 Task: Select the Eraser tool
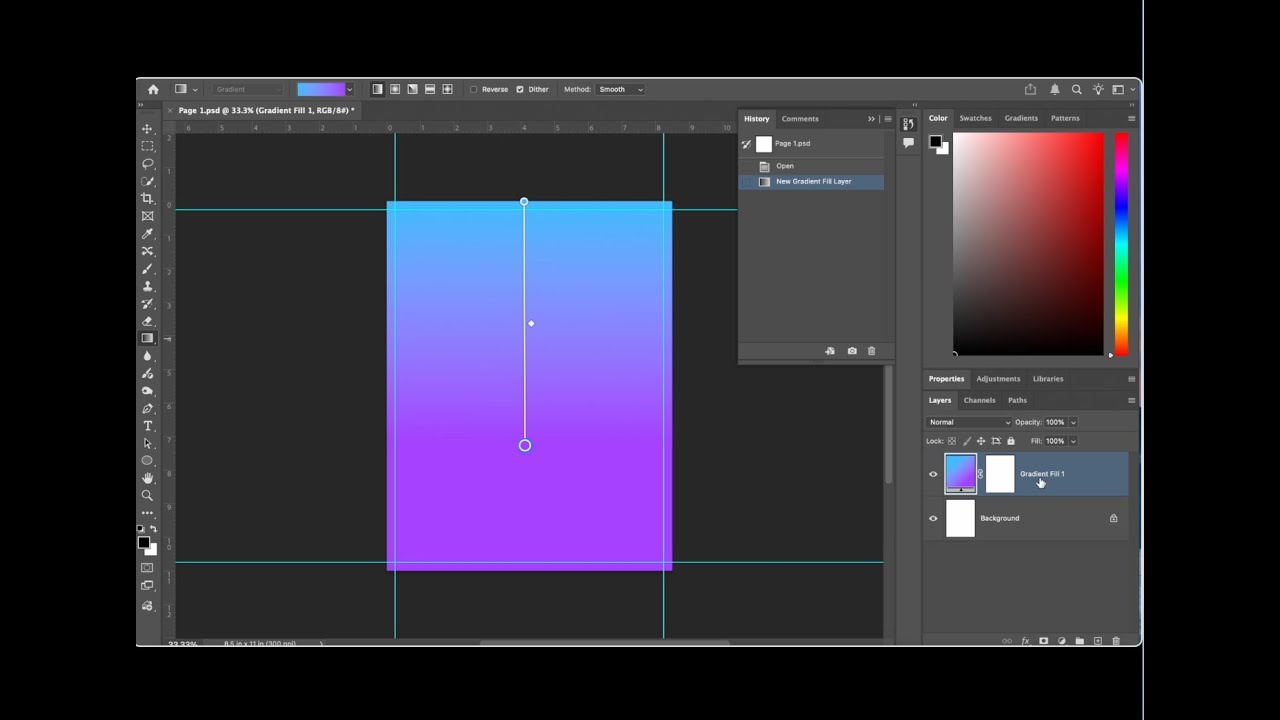pyautogui.click(x=147, y=321)
